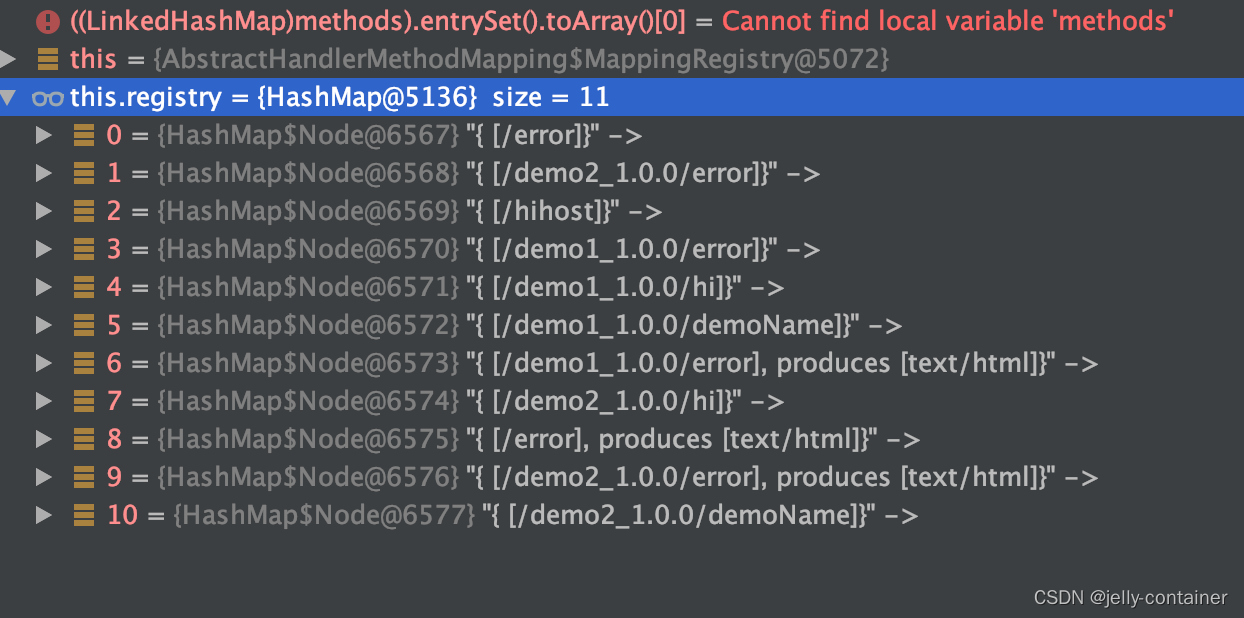Expand entry 3 demo1_1.0.0/error node
The image size is (1244, 618).
pyautogui.click(x=44, y=249)
